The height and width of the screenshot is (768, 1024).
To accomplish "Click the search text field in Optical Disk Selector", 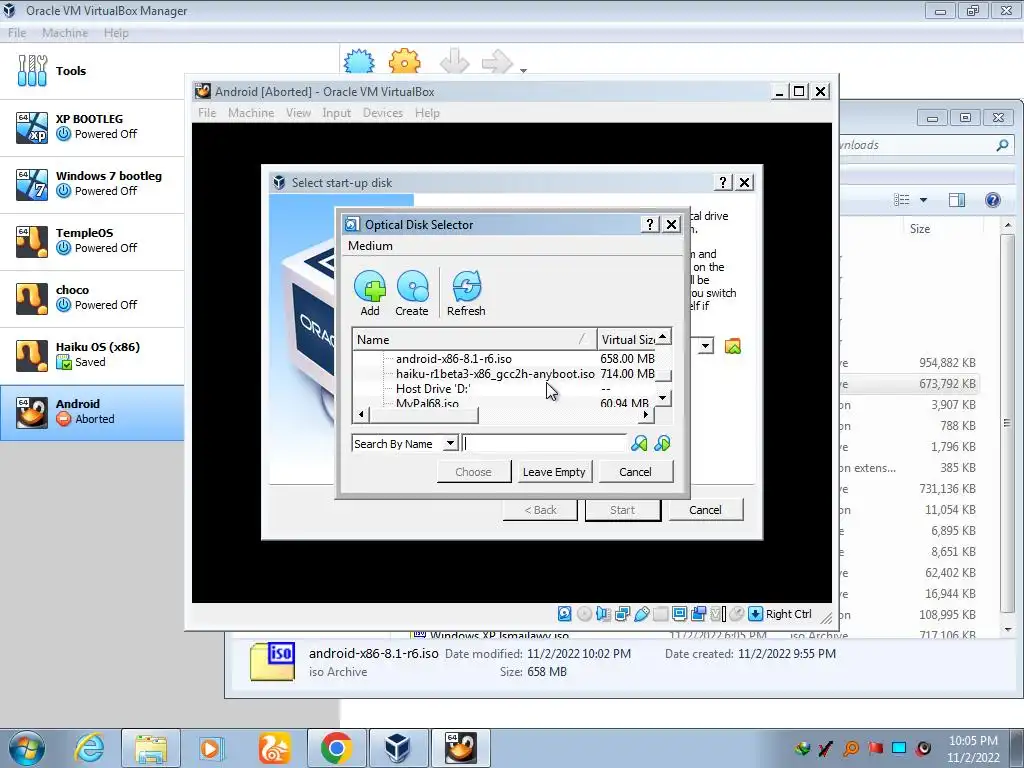I will pyautogui.click(x=545, y=444).
